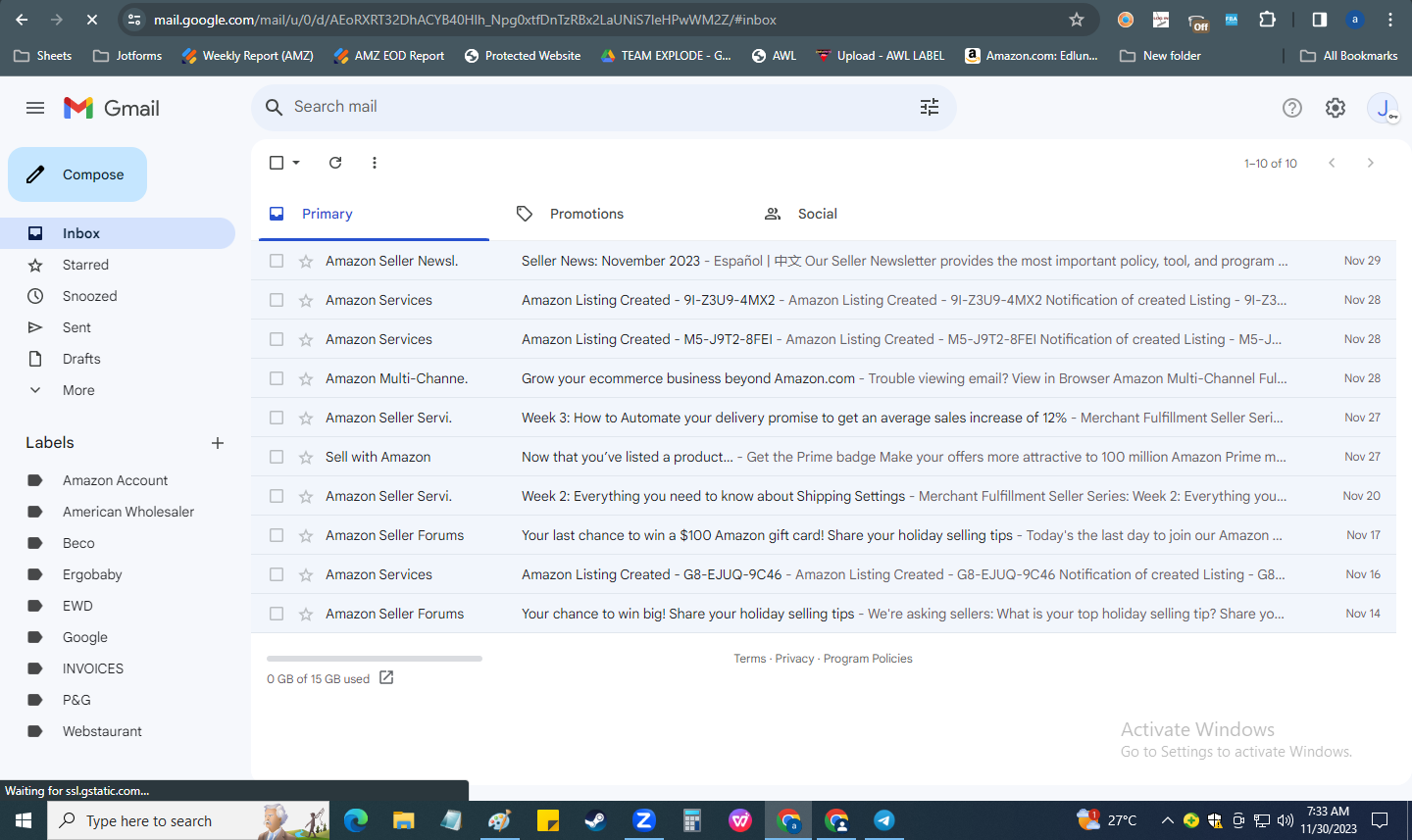Check the Amazon Listing Created M5-J9T2-8FEI email
Image resolution: width=1412 pixels, height=840 pixels.
point(277,339)
